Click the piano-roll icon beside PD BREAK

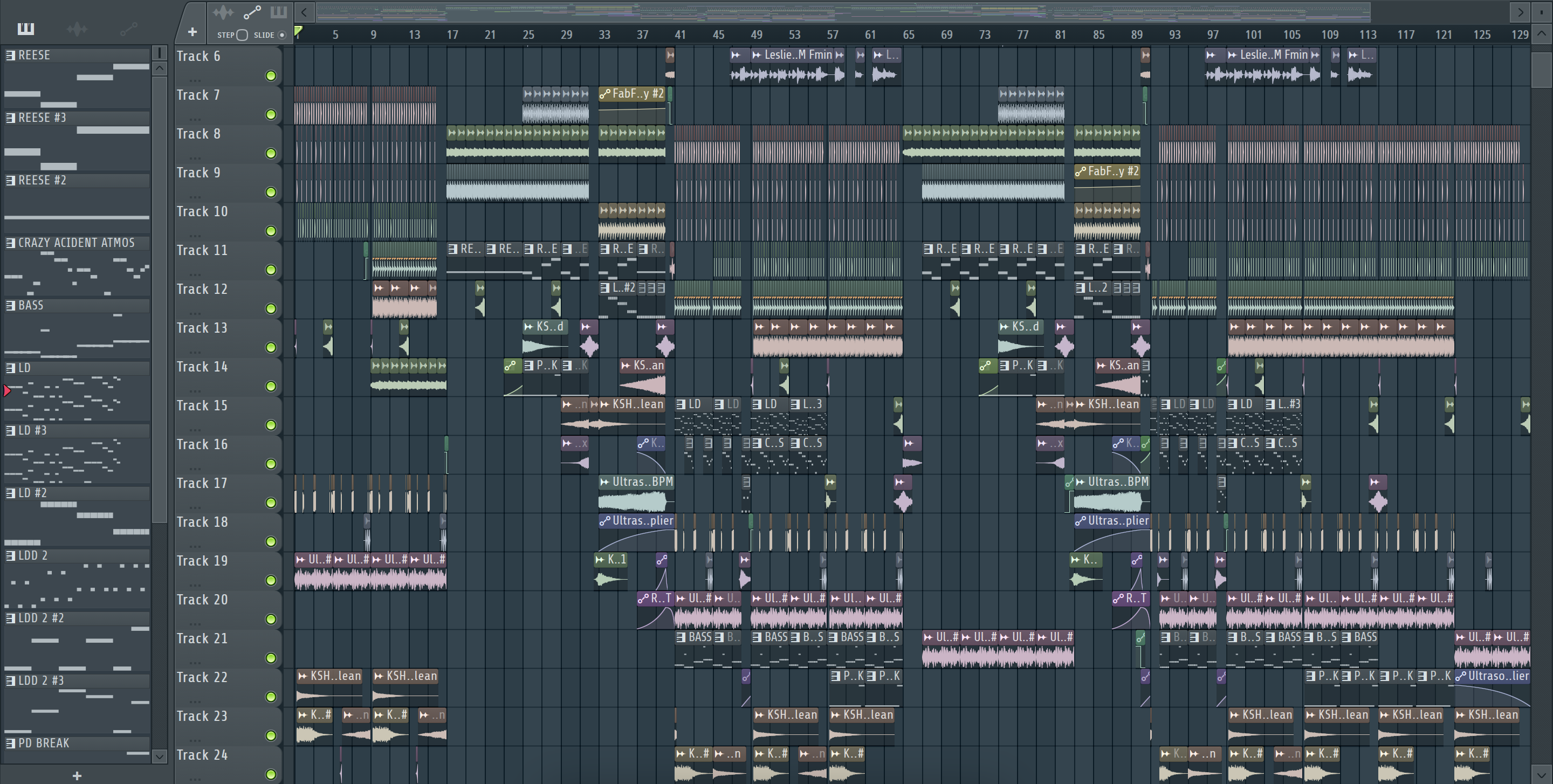[x=10, y=743]
